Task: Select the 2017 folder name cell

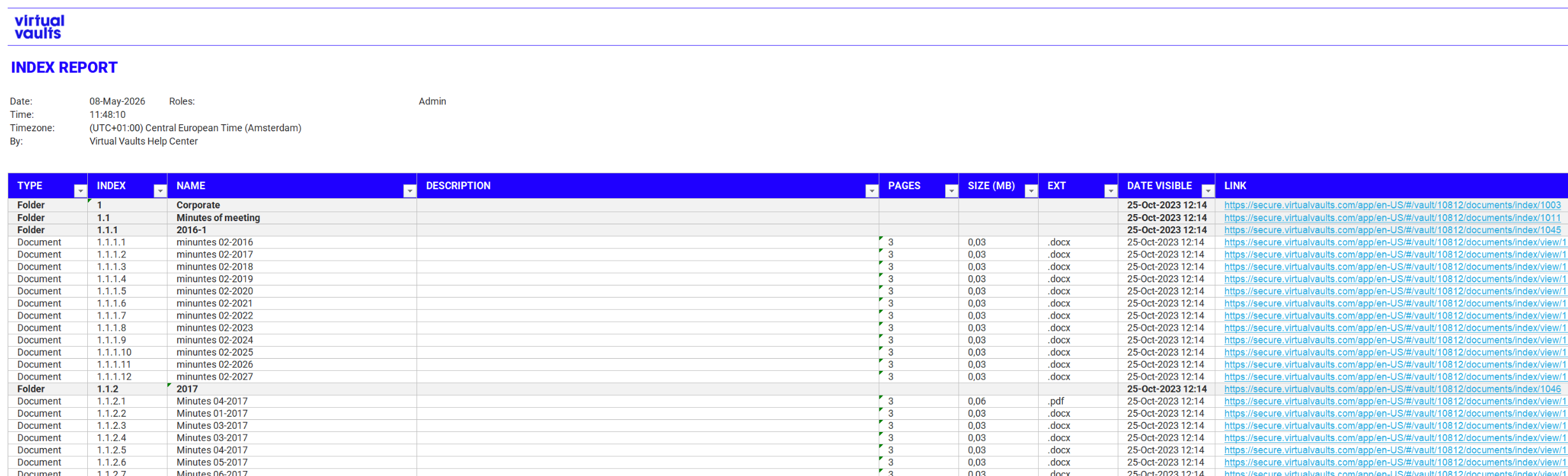Action: [x=292, y=389]
